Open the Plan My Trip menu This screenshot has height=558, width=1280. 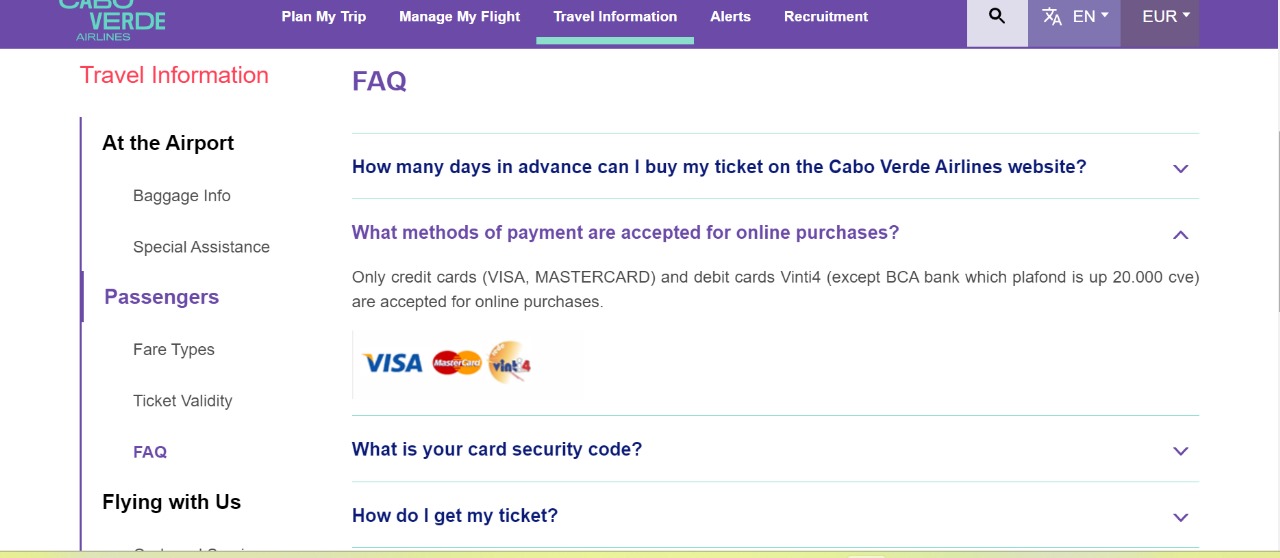point(324,16)
